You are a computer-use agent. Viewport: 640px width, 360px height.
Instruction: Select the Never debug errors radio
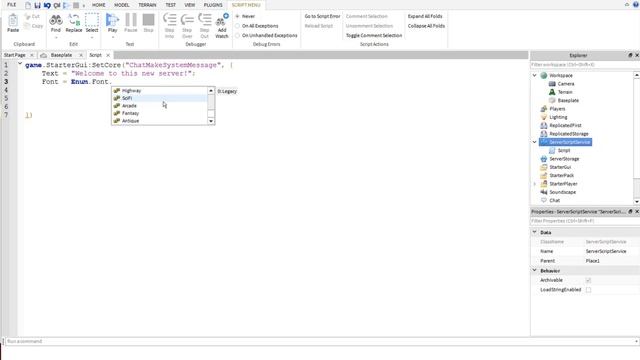click(x=238, y=16)
